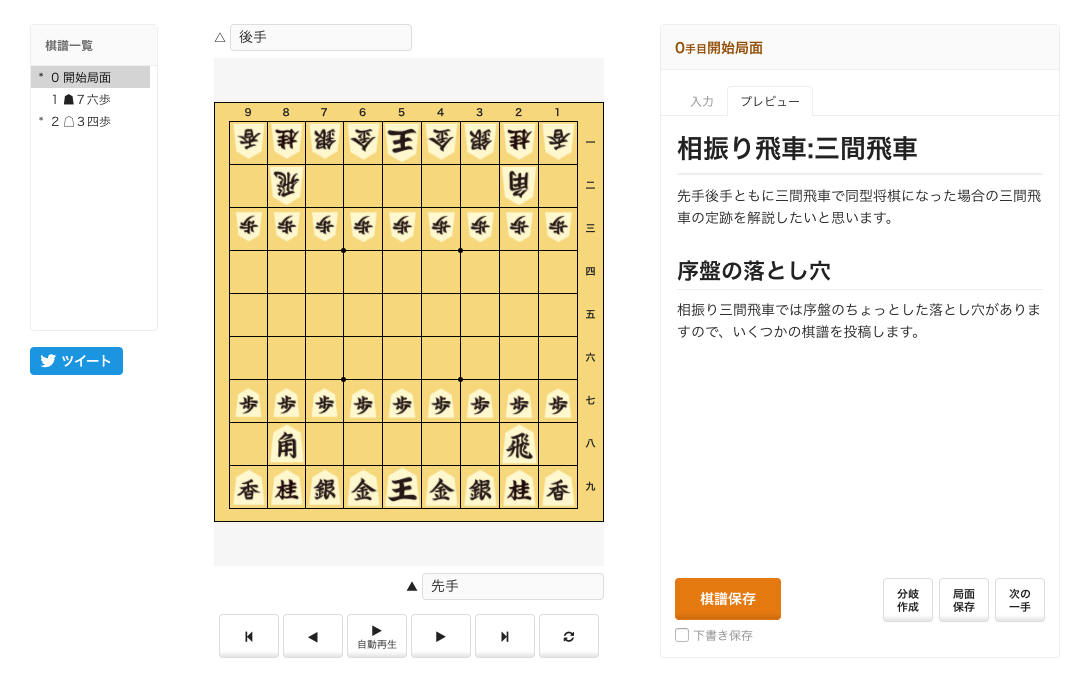Click the 分岐作成 button
The image size is (1090, 690).
[x=908, y=600]
